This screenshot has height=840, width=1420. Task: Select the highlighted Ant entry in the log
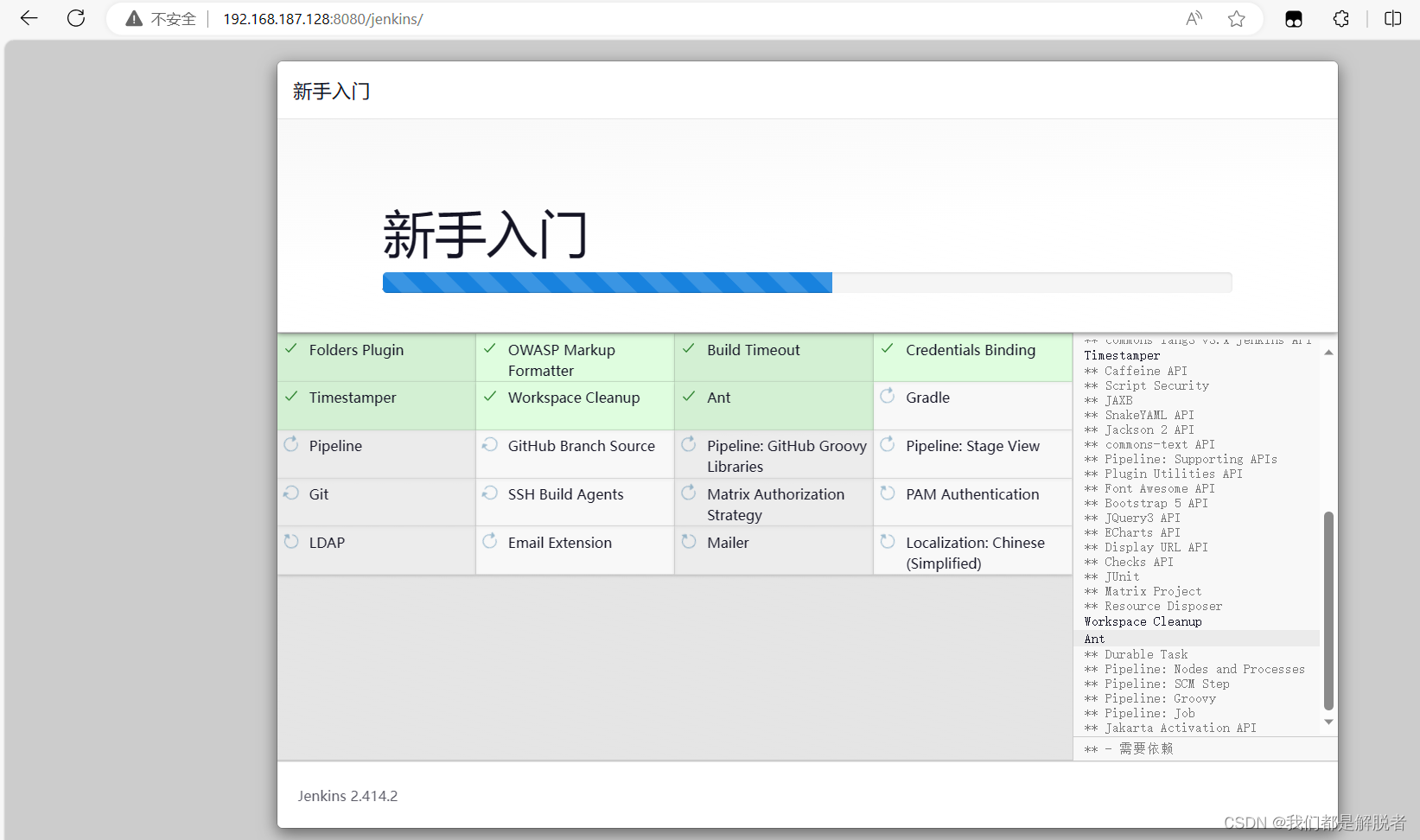pos(1094,639)
